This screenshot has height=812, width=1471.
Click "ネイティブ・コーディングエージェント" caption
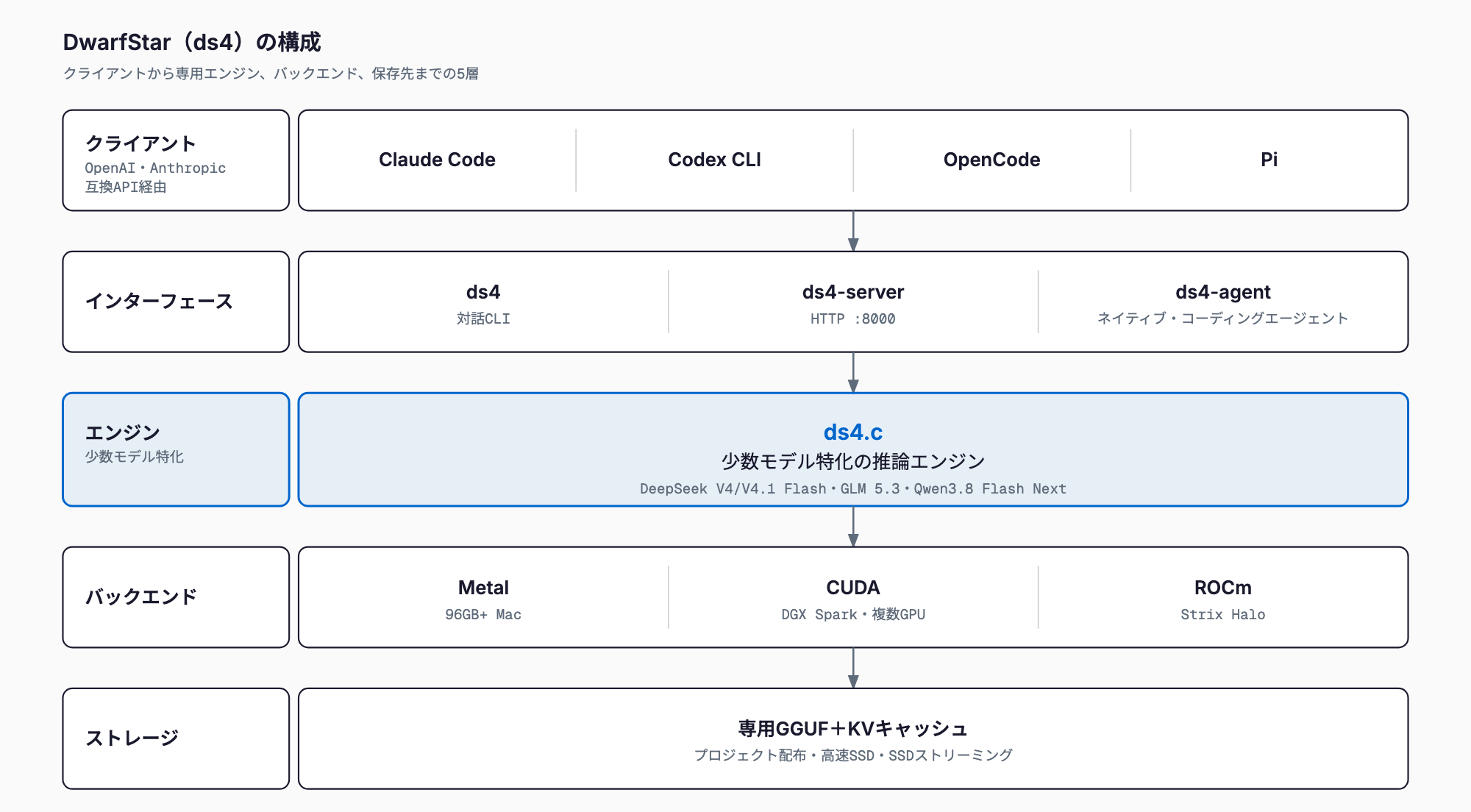[x=1223, y=318]
